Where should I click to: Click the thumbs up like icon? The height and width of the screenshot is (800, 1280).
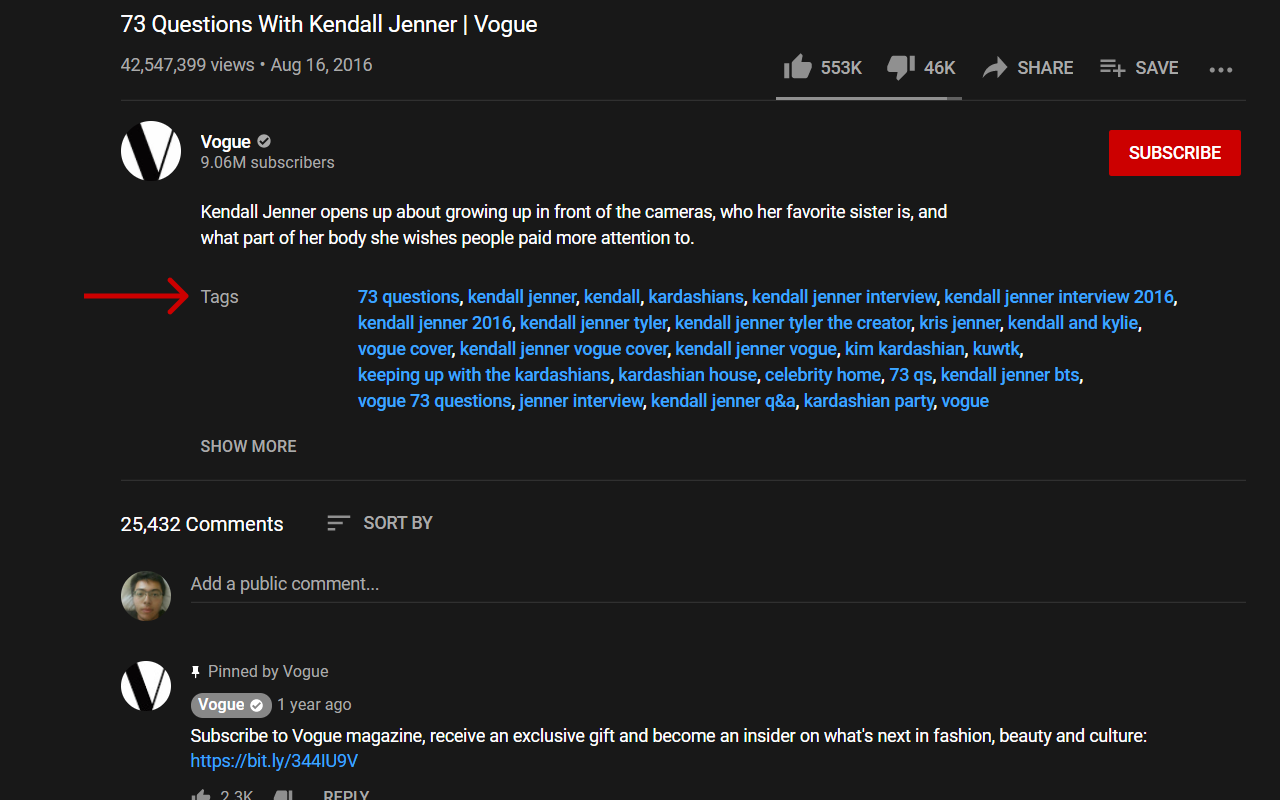pos(797,66)
